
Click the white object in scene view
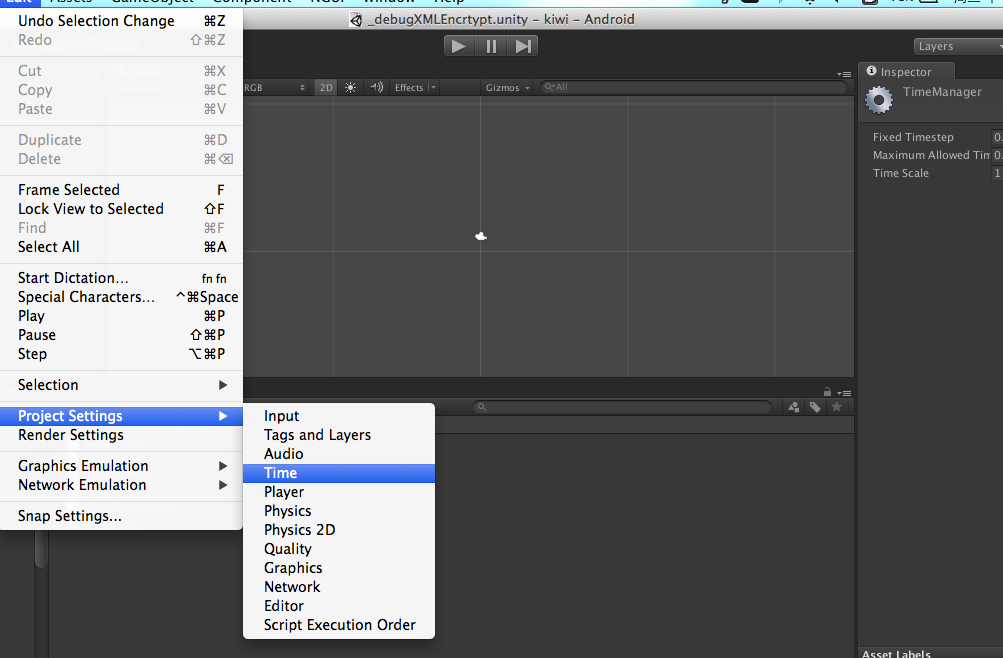tap(481, 237)
